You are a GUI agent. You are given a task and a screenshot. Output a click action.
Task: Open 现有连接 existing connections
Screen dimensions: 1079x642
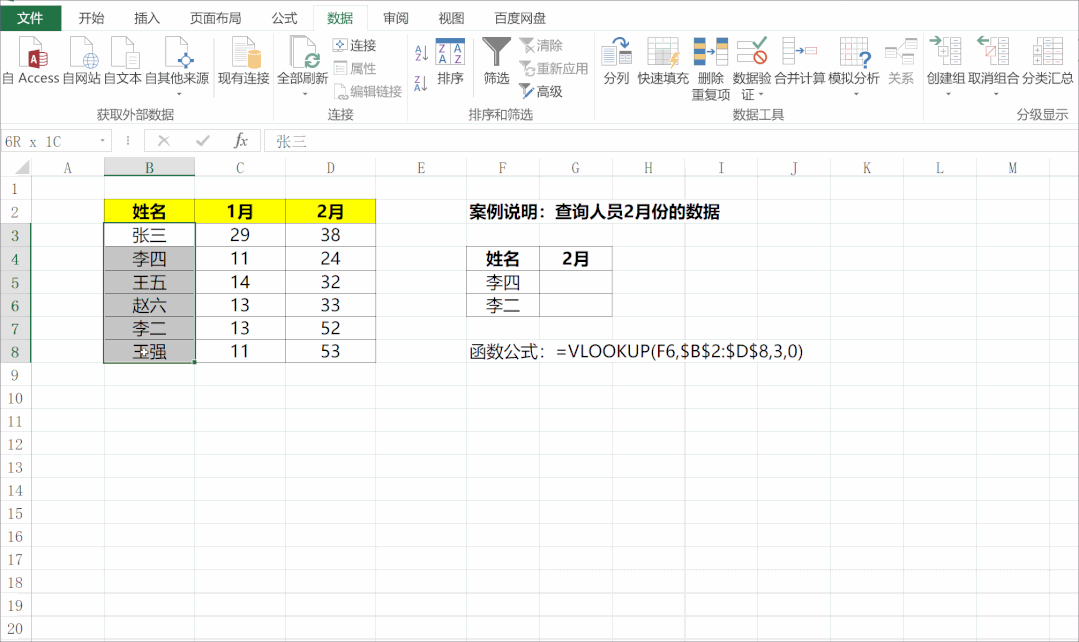coord(244,61)
